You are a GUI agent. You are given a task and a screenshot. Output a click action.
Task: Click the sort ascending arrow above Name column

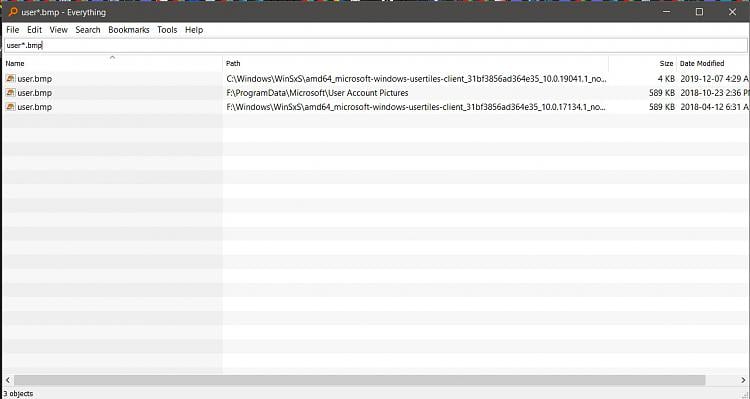click(112, 57)
